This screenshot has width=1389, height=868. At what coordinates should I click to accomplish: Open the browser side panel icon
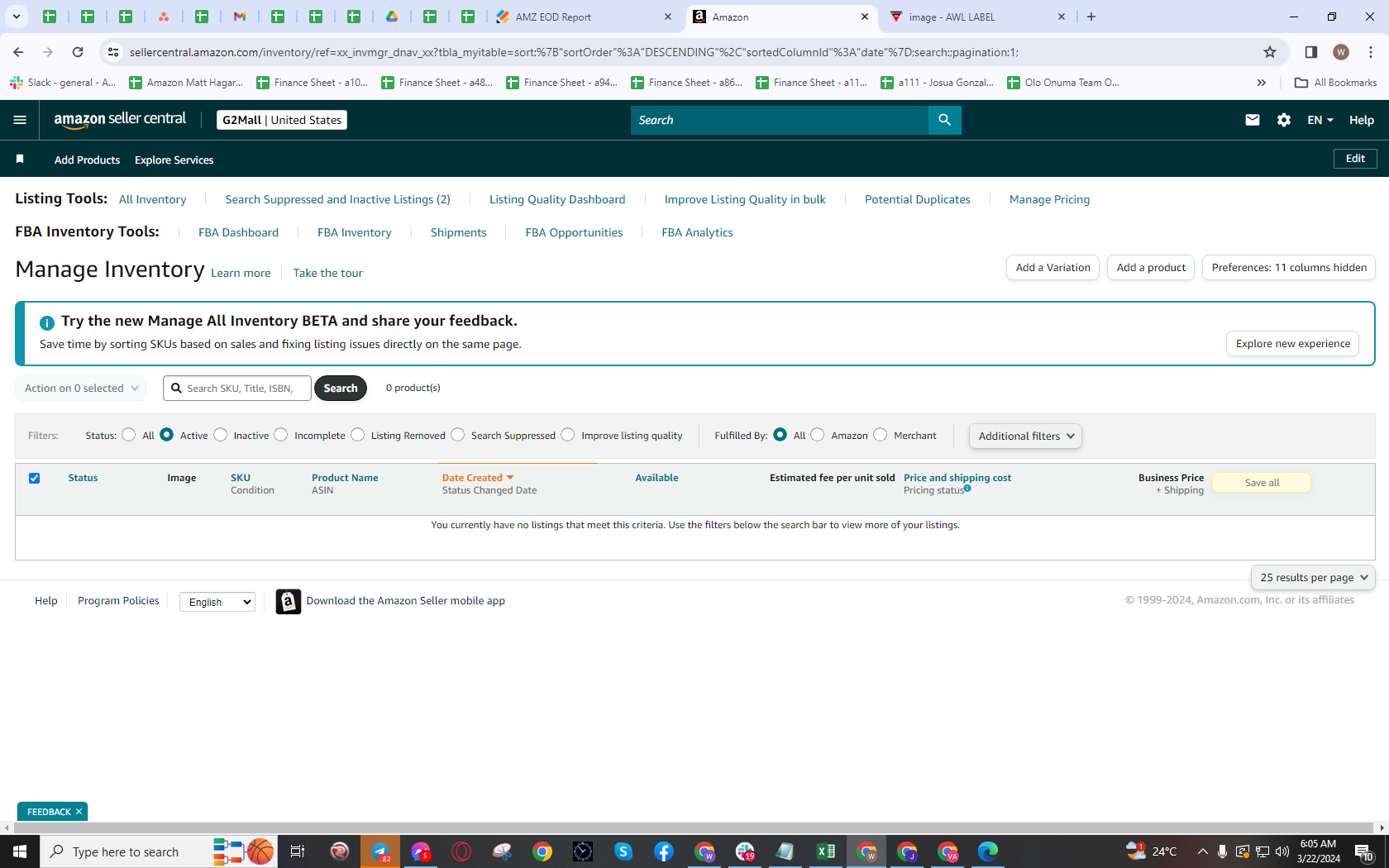[x=1311, y=52]
